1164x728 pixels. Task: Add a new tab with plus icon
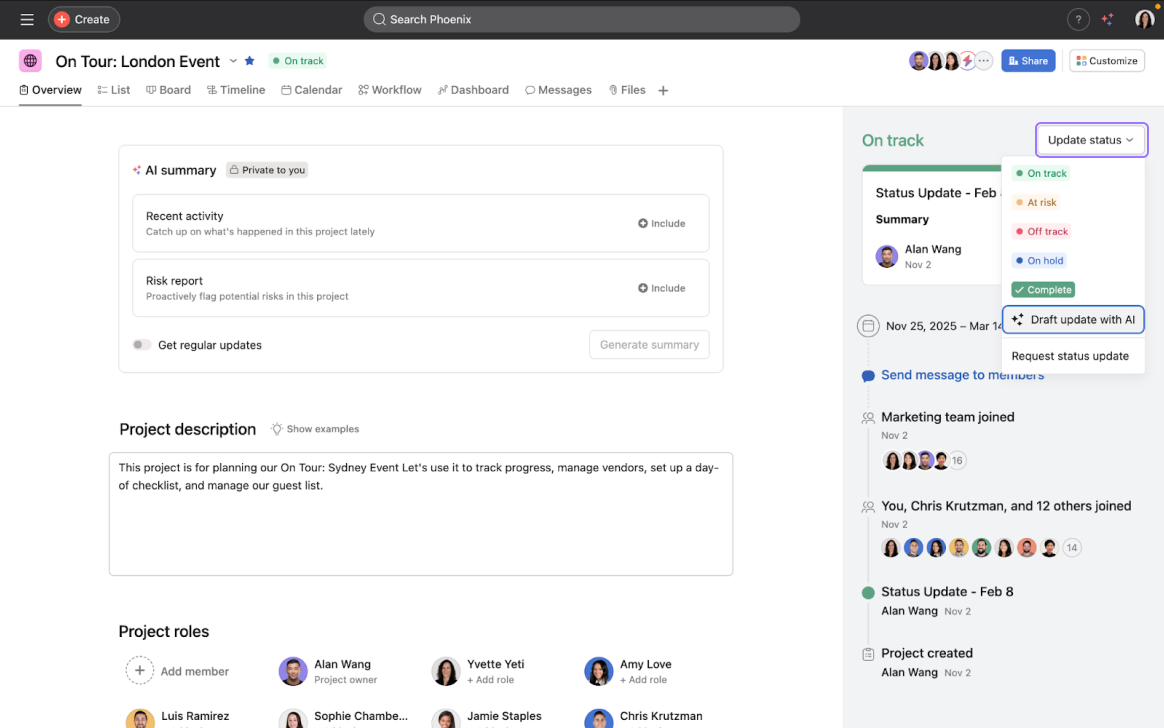(x=663, y=91)
